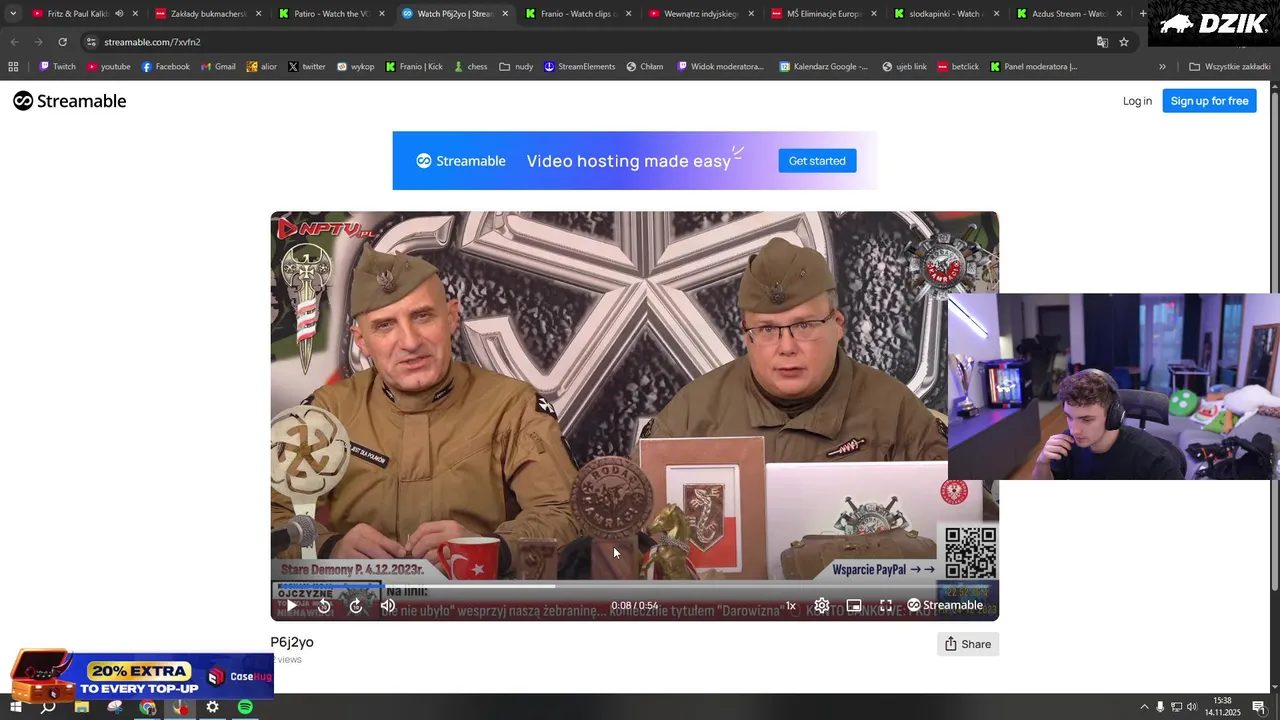
Task: Open taskbar volume speaker icon
Action: point(1192,707)
